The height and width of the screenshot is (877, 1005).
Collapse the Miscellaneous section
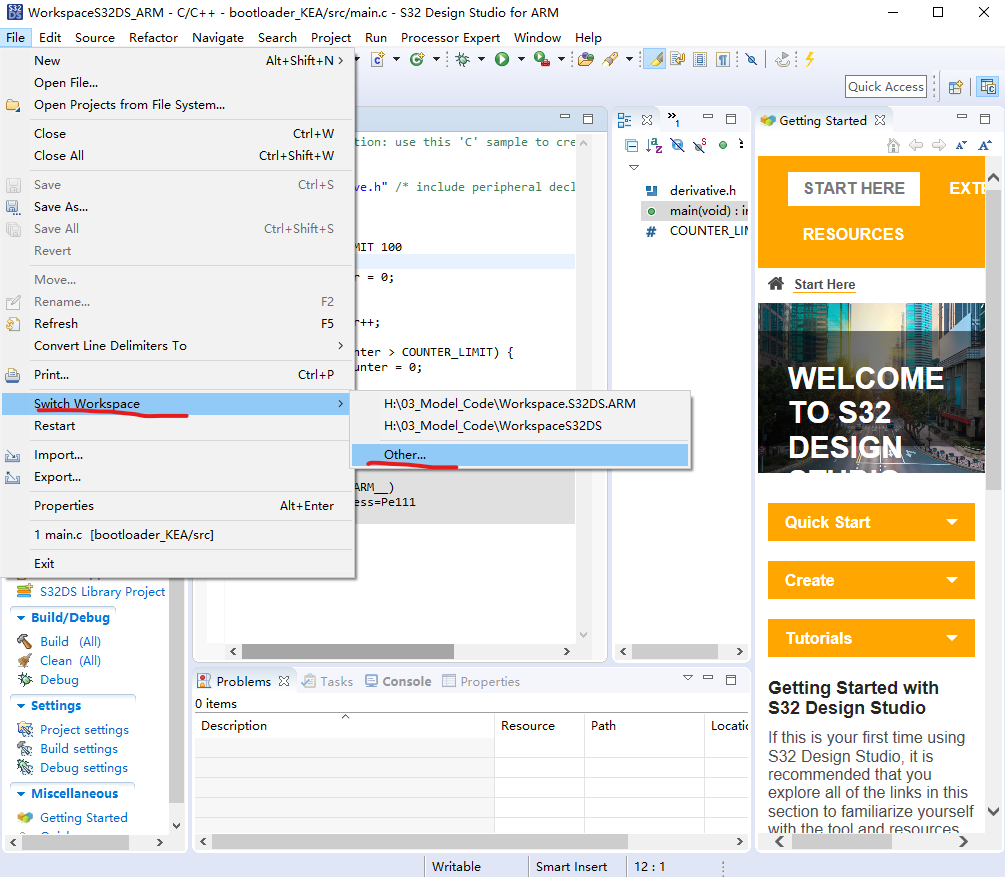21,794
